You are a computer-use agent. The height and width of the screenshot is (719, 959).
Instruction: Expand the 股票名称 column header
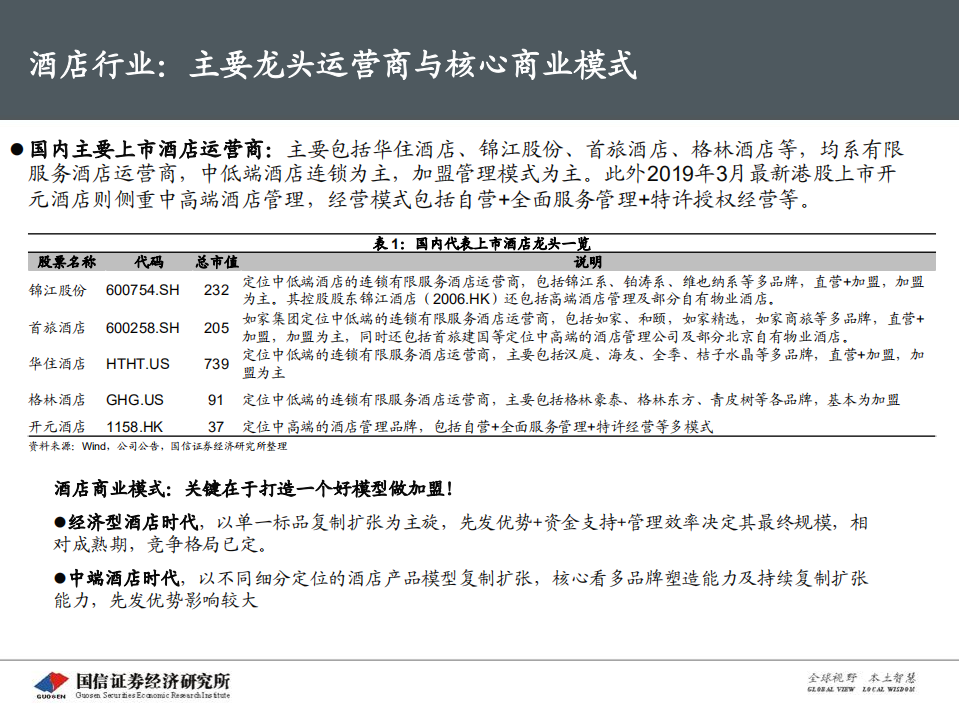click(x=65, y=261)
